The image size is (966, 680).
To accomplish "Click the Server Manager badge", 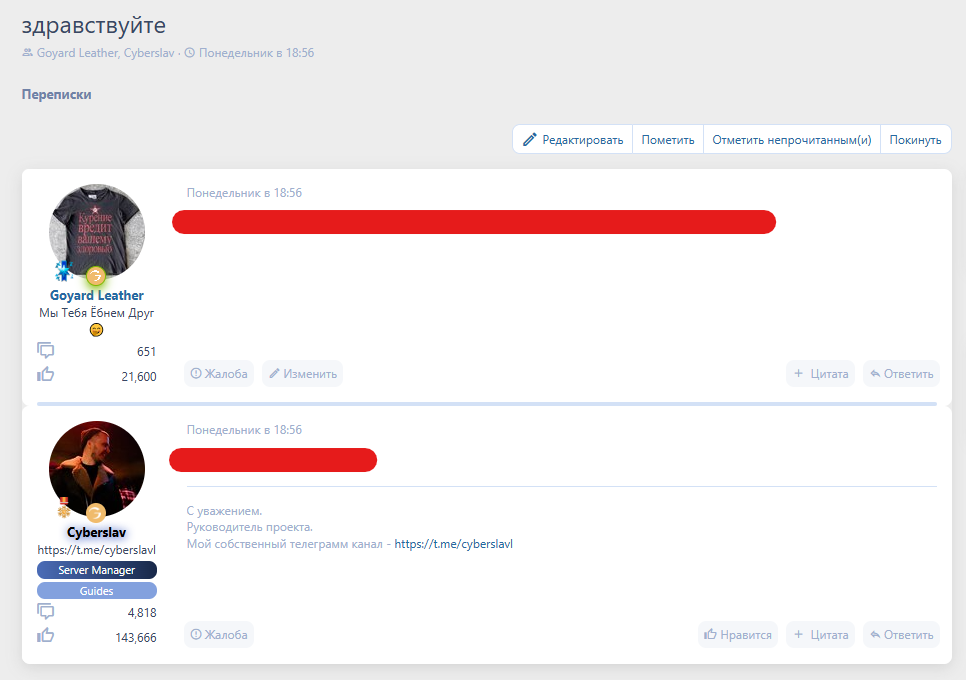I will click(97, 570).
